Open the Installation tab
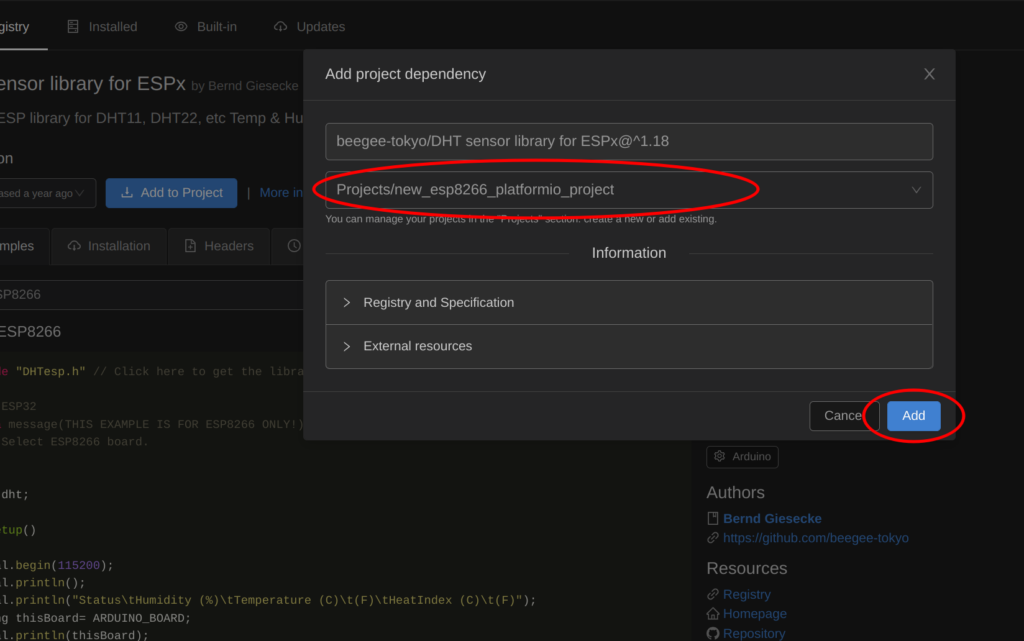The height and width of the screenshot is (641, 1024). [x=109, y=246]
